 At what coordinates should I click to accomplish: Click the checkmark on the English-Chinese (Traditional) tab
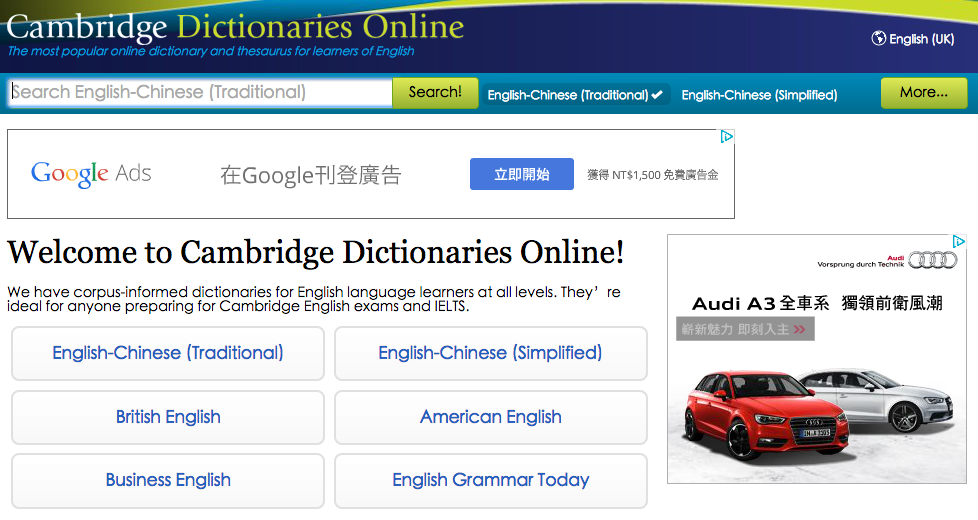pos(657,95)
